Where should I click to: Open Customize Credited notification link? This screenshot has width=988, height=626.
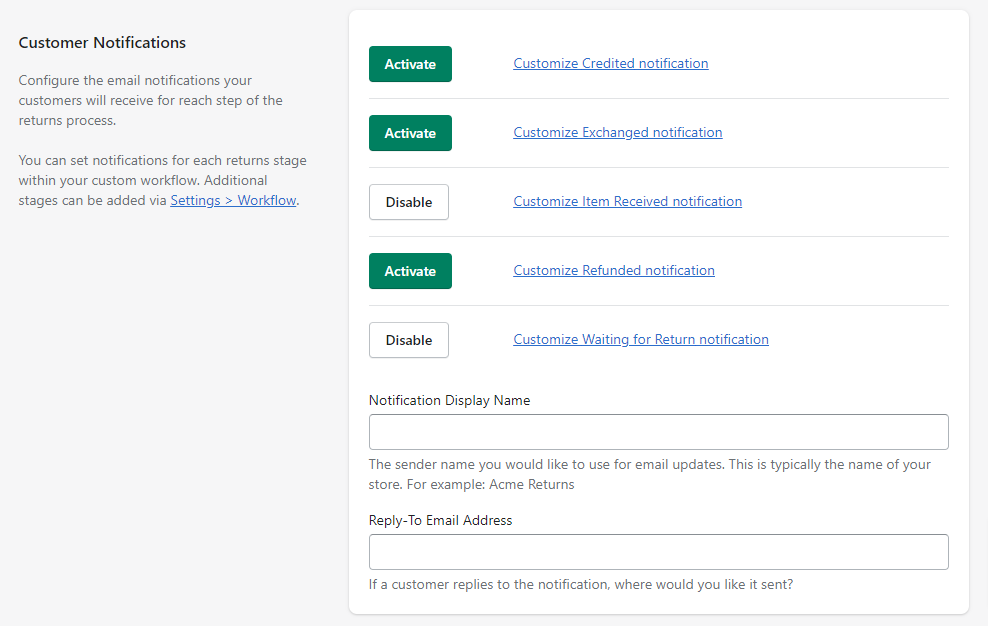click(611, 63)
